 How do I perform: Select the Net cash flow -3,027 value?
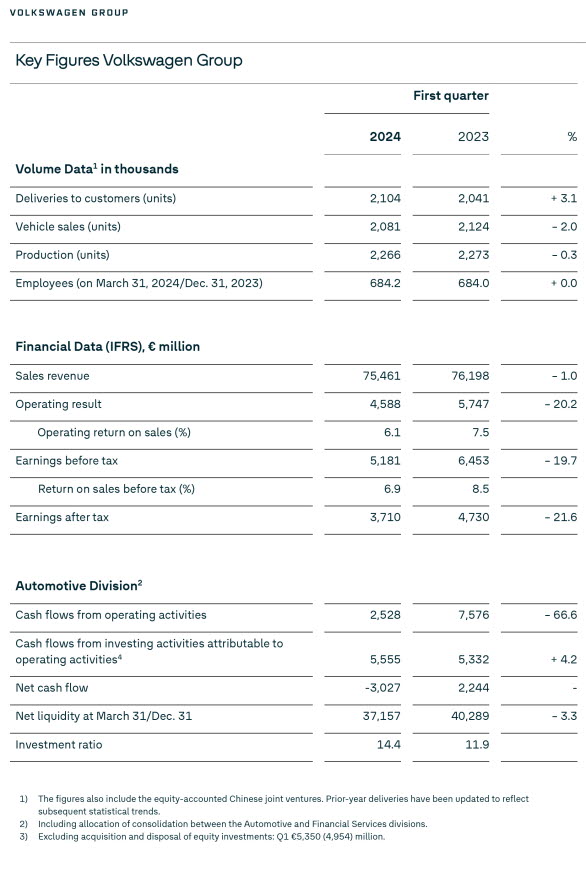point(383,687)
